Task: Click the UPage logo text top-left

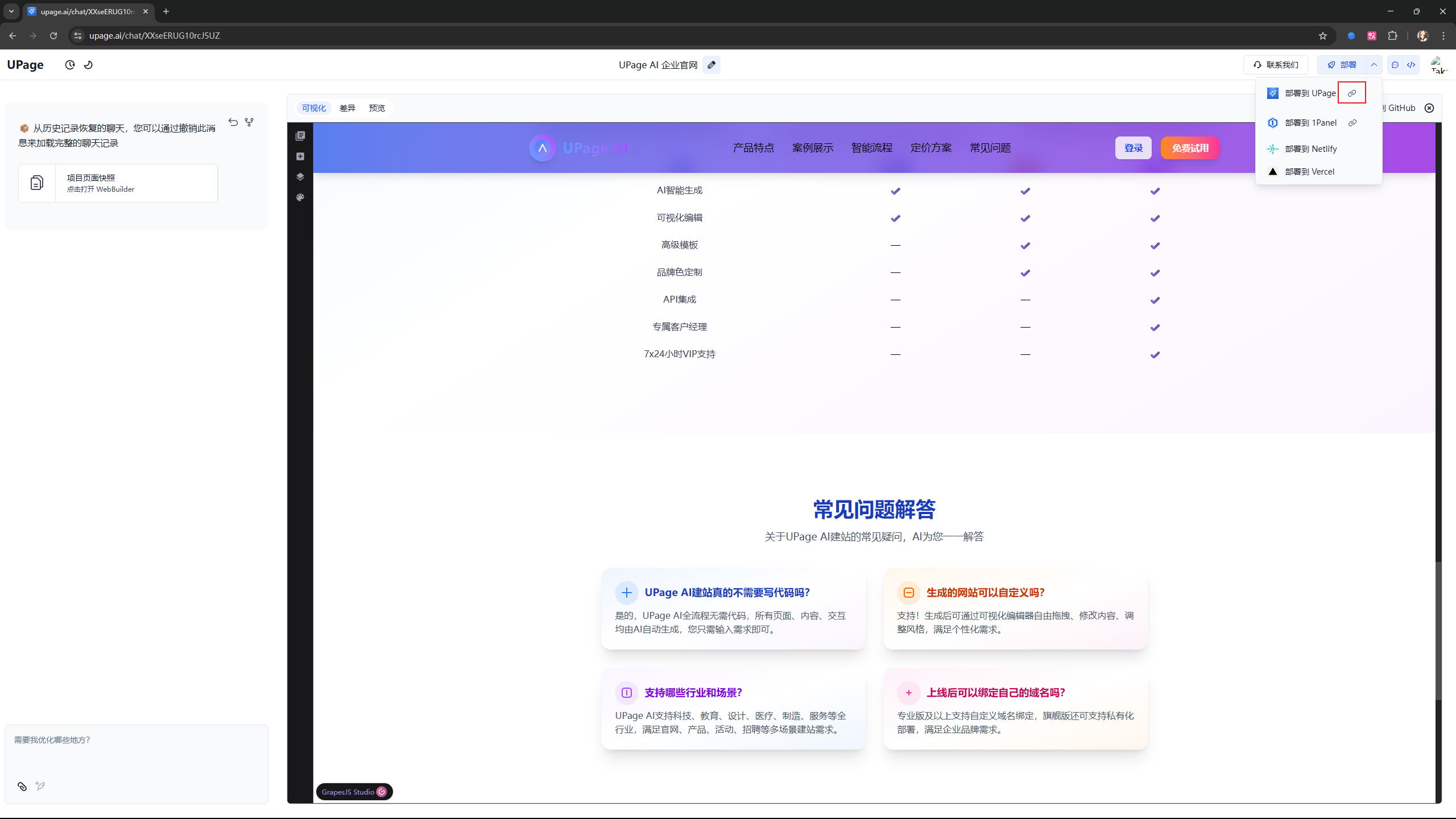Action: pyautogui.click(x=26, y=65)
